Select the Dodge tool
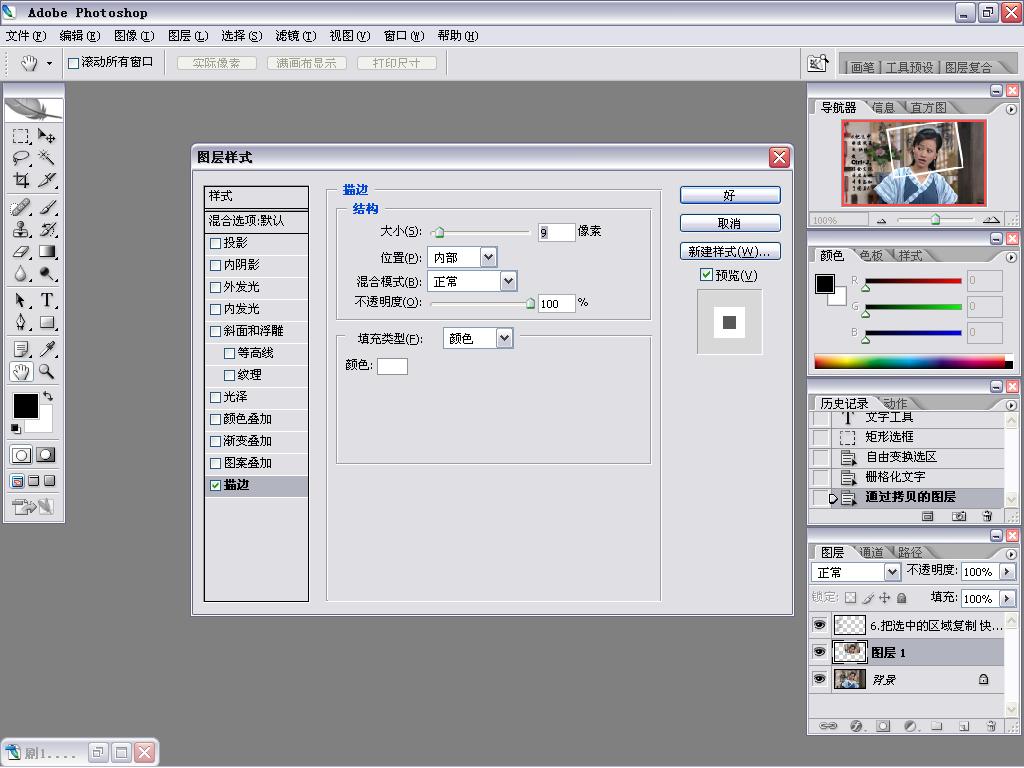The width and height of the screenshot is (1024, 768). coord(46,273)
